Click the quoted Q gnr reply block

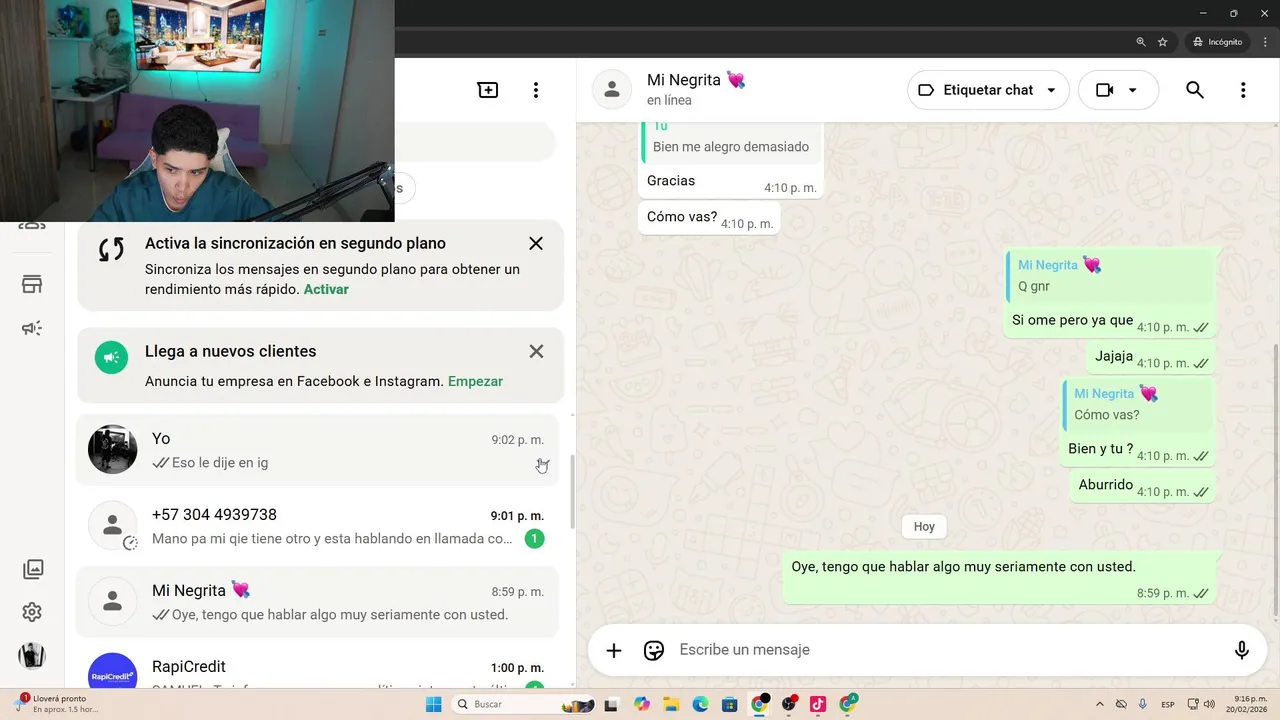point(1108,276)
